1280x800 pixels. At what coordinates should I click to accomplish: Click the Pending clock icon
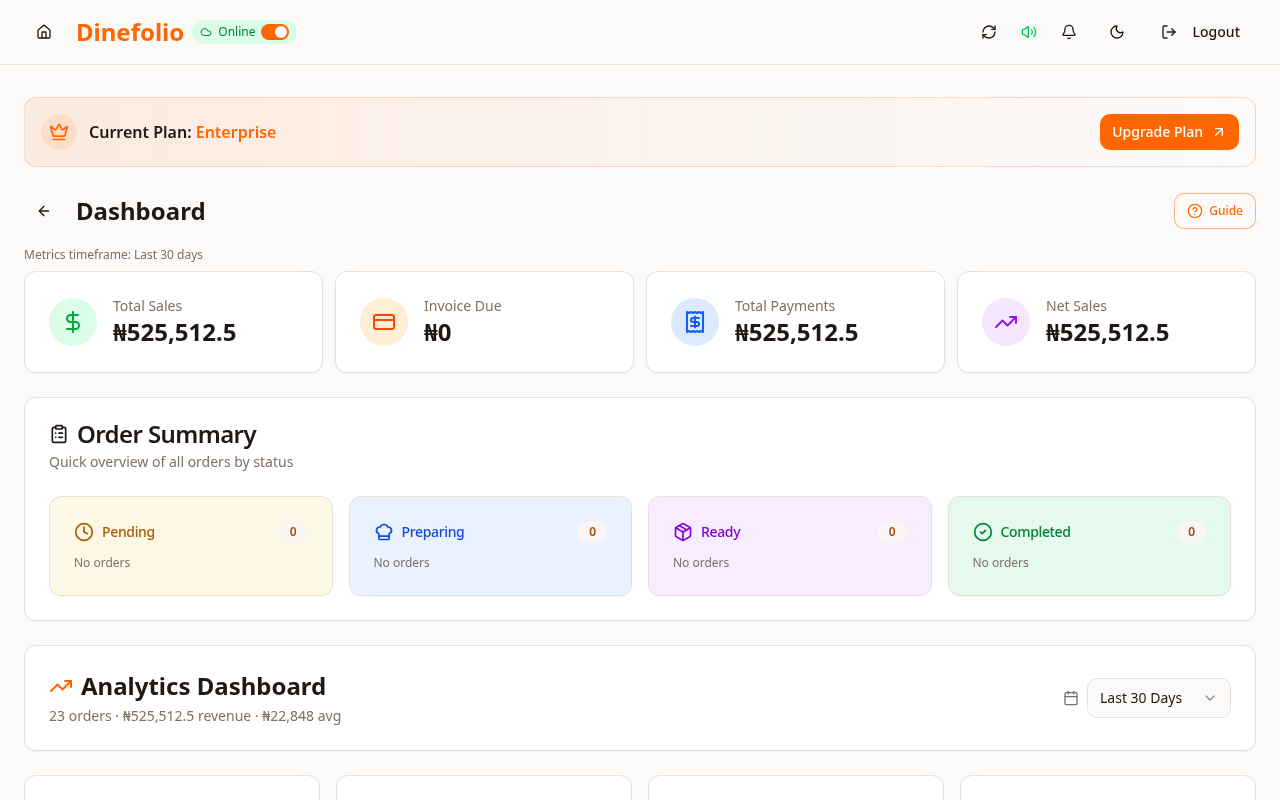click(84, 532)
